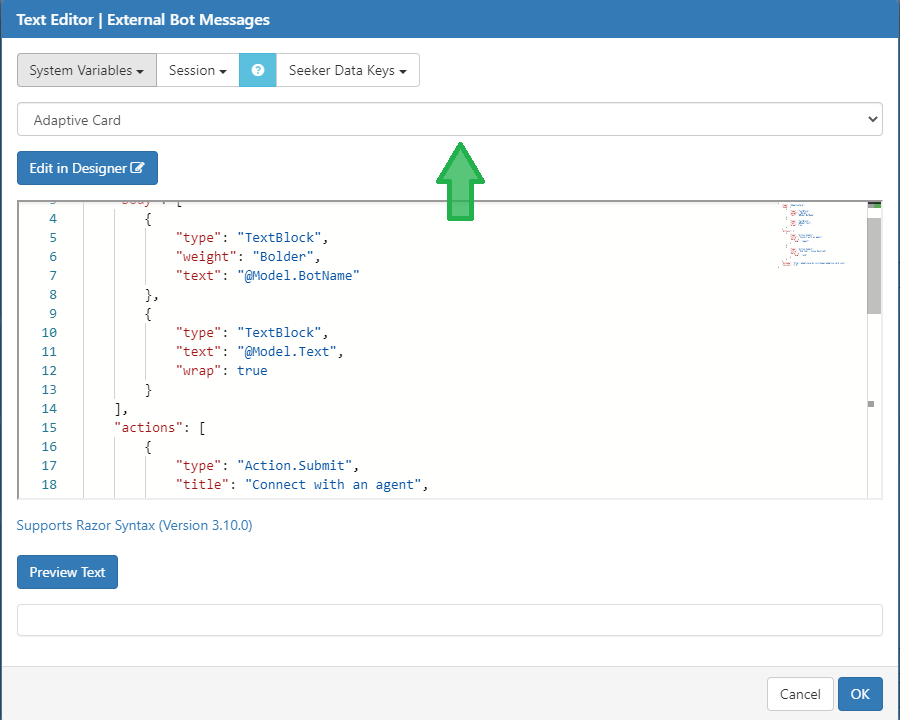The width and height of the screenshot is (900, 720).
Task: Click "actions" key on line 15
Action: pos(149,428)
